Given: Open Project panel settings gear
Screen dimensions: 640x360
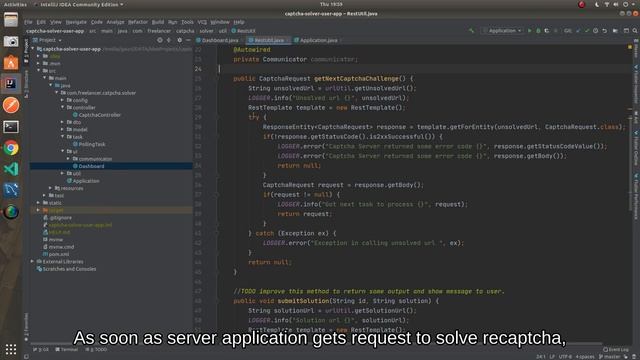Looking at the screenshot, I should (180, 40).
